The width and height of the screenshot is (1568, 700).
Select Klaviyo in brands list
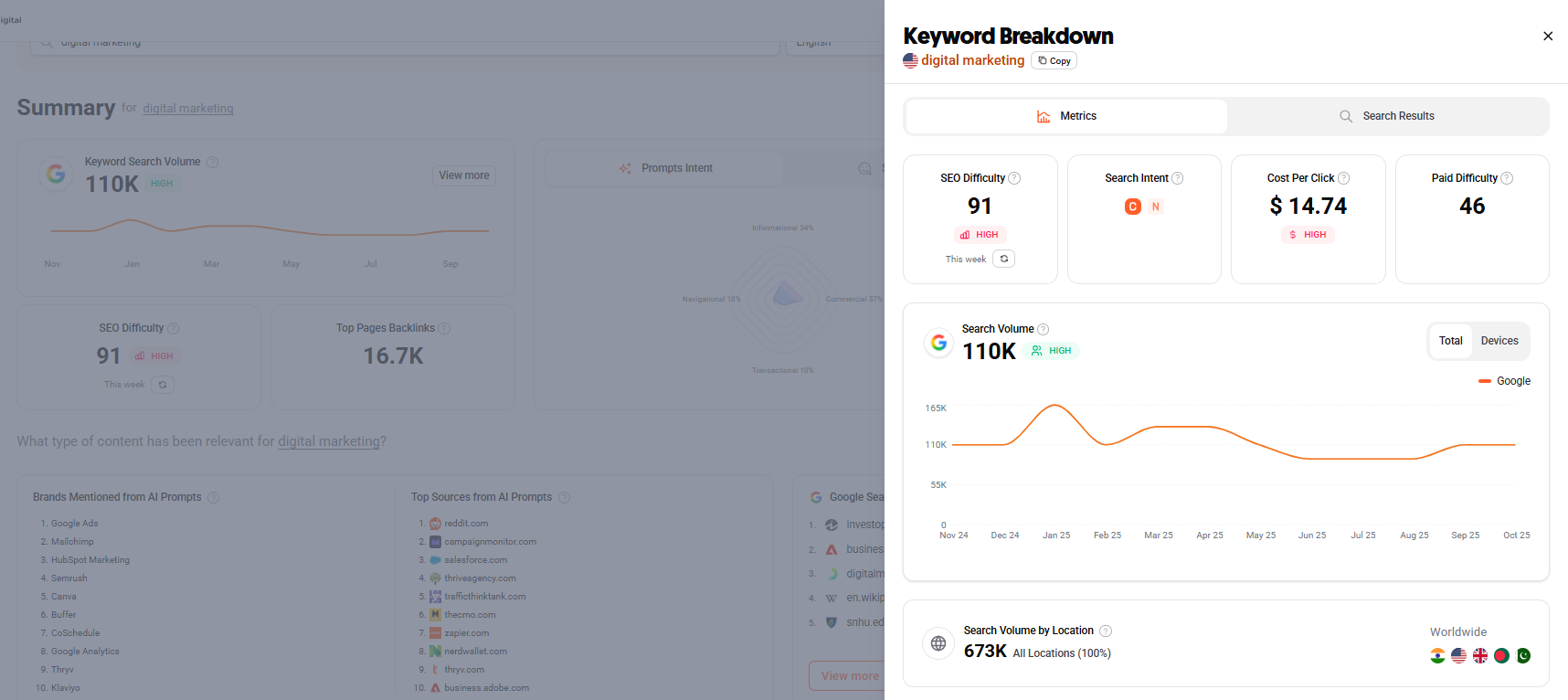click(66, 688)
